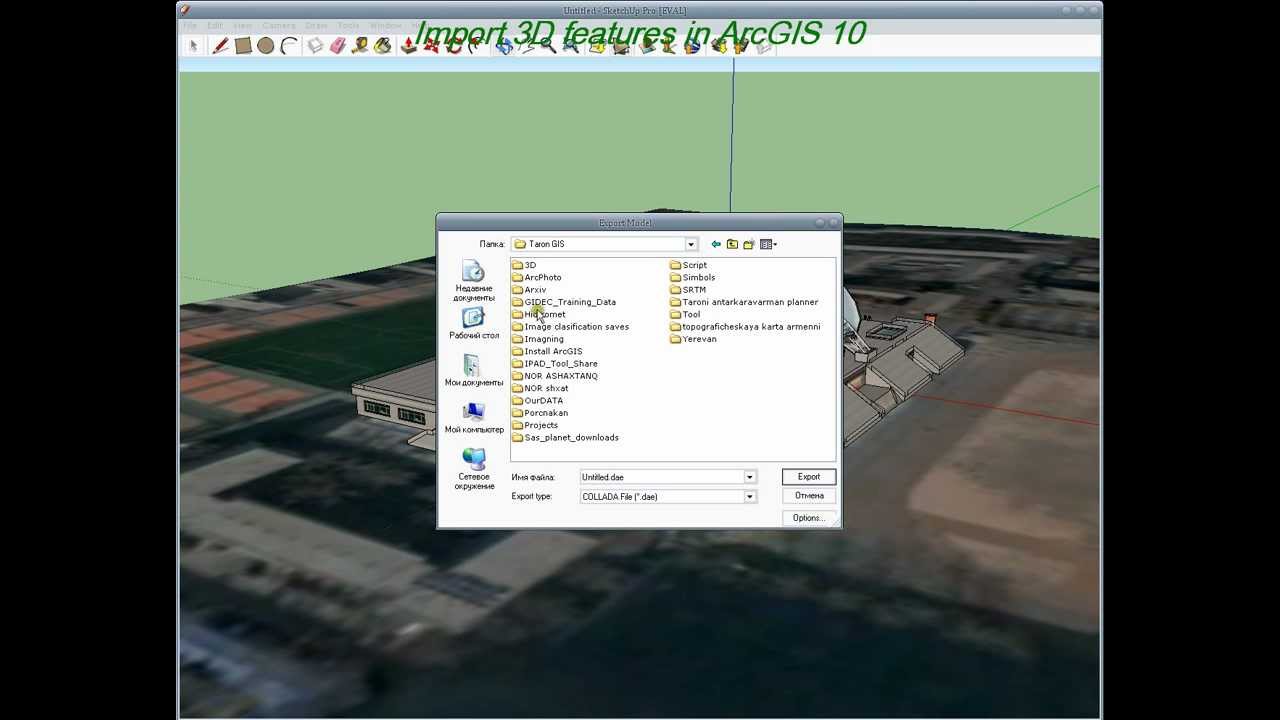1280x720 pixels.
Task: Select the Imagning folder
Action: [x=538, y=339]
